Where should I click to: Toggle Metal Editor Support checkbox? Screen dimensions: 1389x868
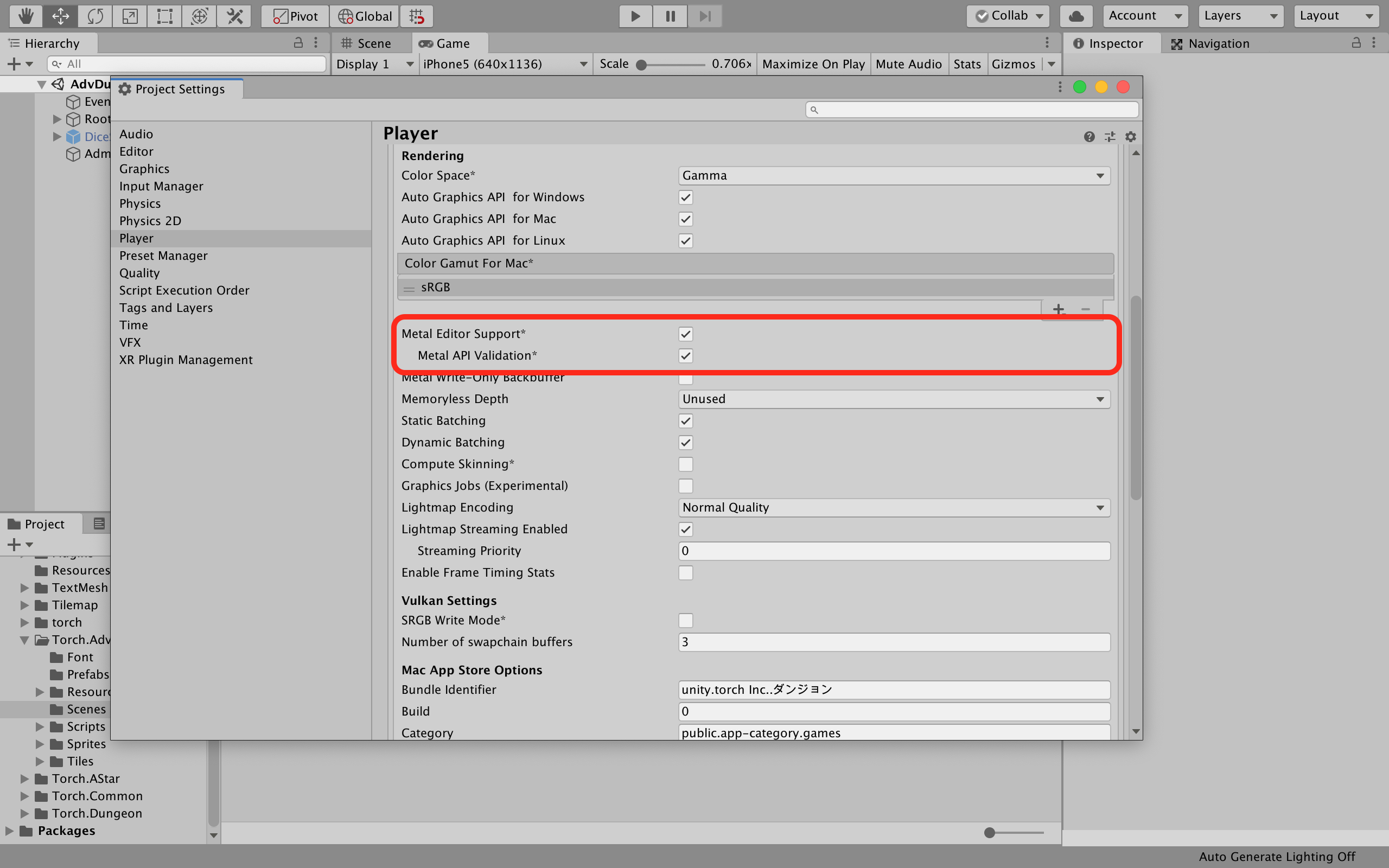coord(685,334)
